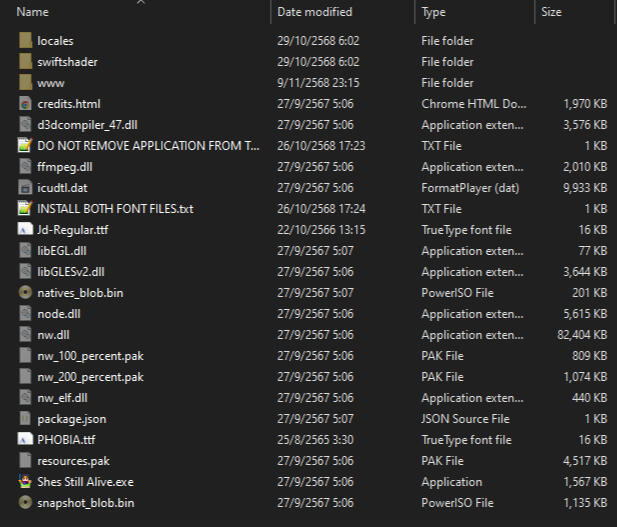The width and height of the screenshot is (617, 527).
Task: Select the www folder name
Action: point(50,83)
